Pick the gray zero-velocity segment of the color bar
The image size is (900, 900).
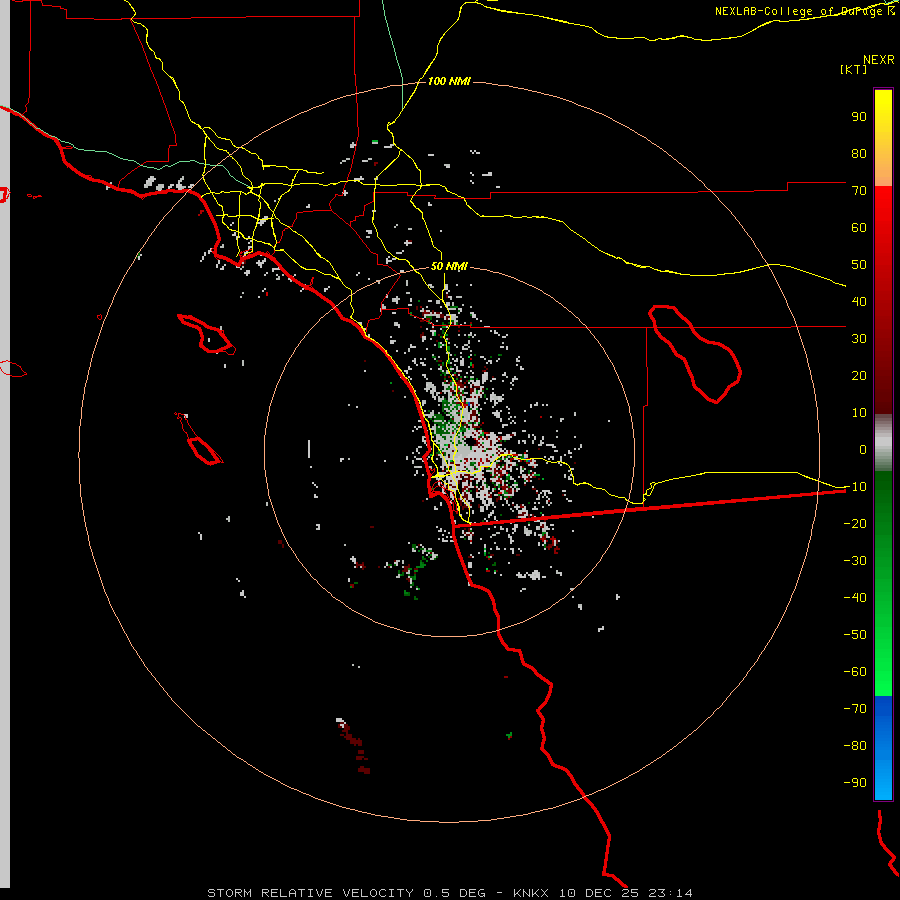coord(883,443)
